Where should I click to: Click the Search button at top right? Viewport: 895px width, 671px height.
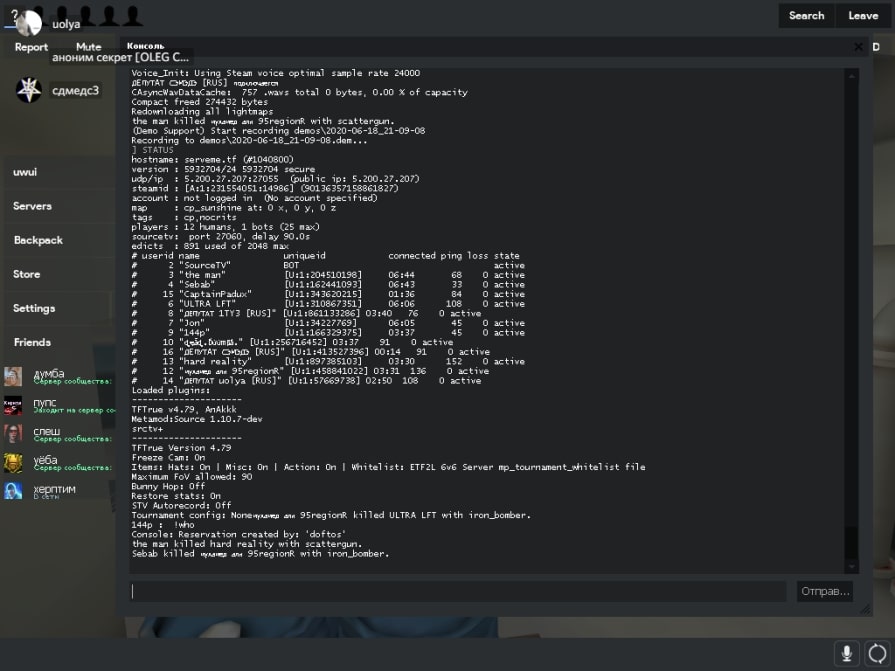(806, 15)
